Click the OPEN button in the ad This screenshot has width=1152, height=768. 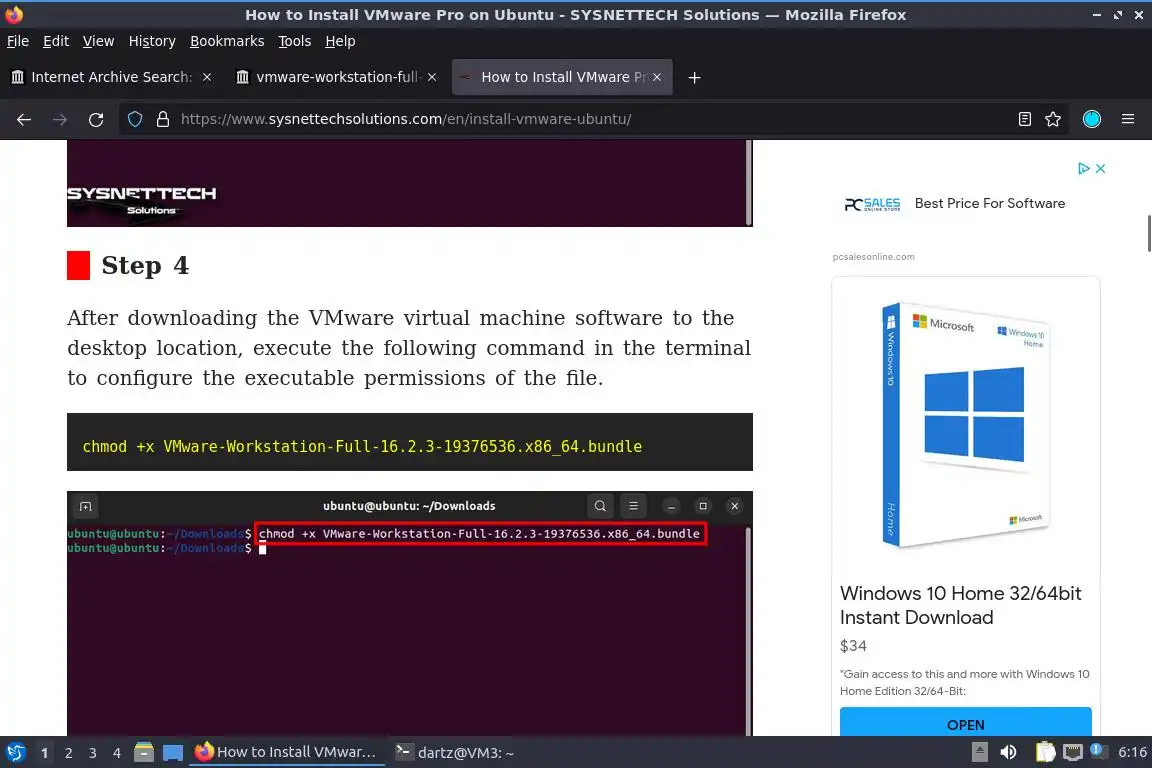tap(965, 724)
